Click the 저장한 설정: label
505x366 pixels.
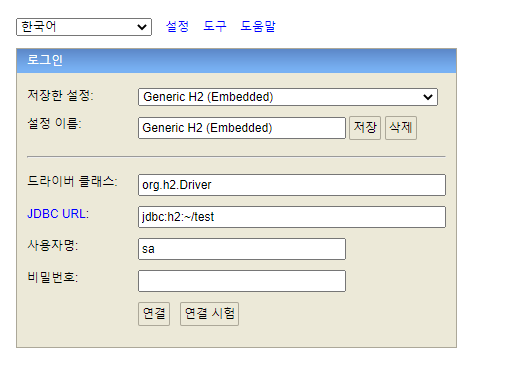tap(60, 95)
